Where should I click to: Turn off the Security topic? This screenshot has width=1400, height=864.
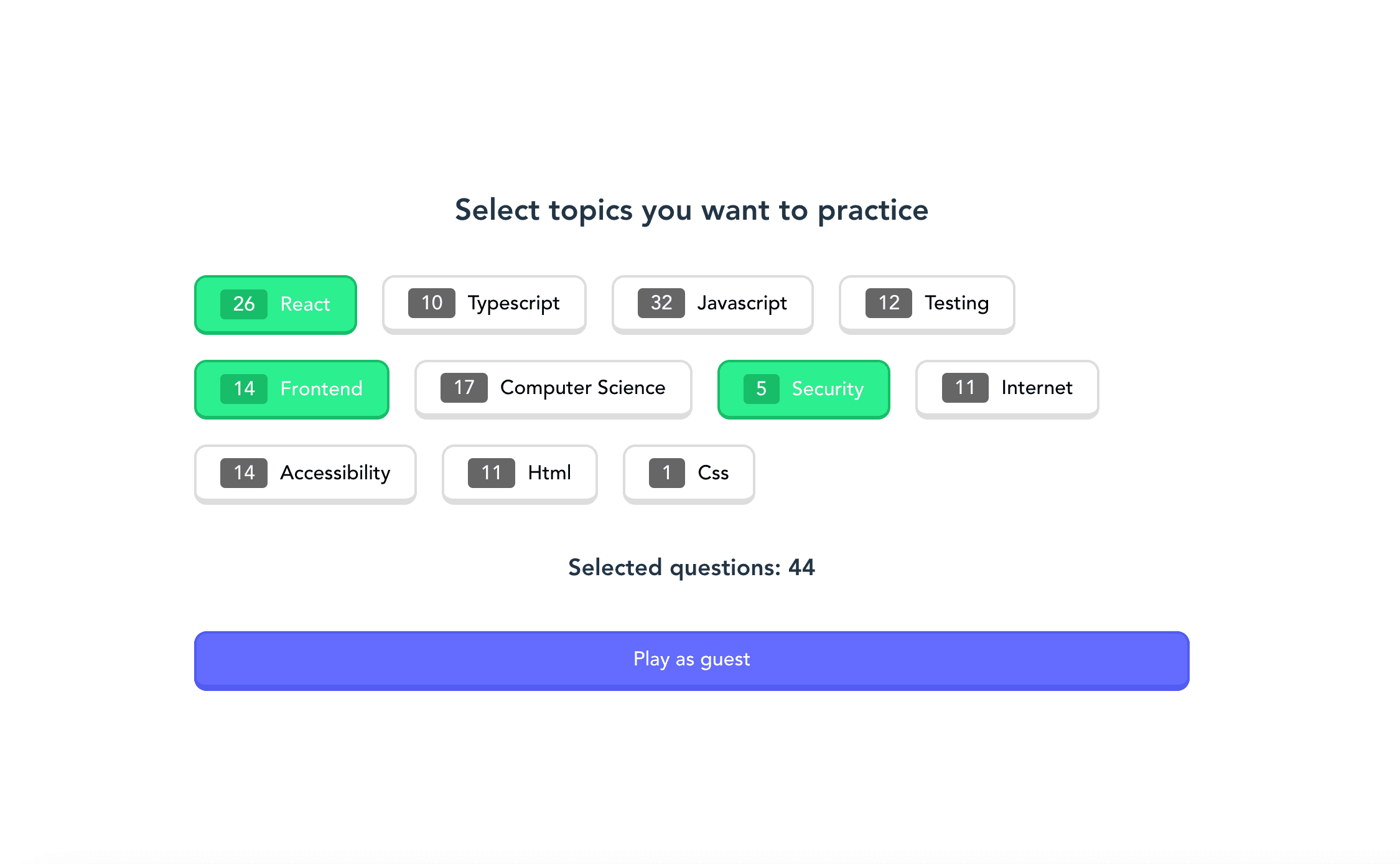804,389
